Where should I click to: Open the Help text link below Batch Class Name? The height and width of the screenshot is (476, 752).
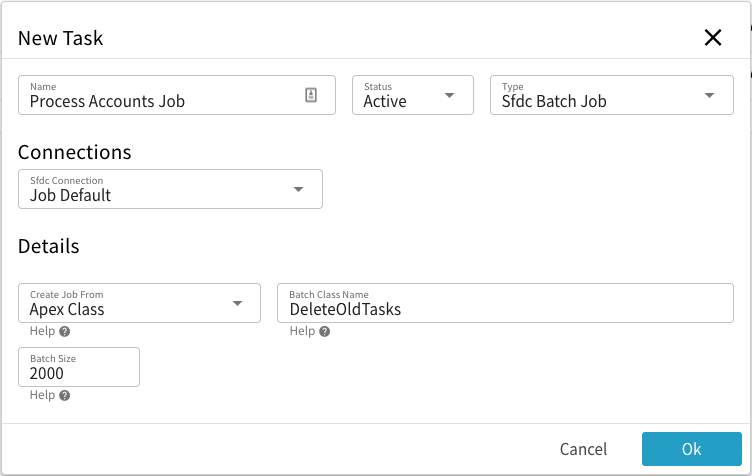coord(302,331)
